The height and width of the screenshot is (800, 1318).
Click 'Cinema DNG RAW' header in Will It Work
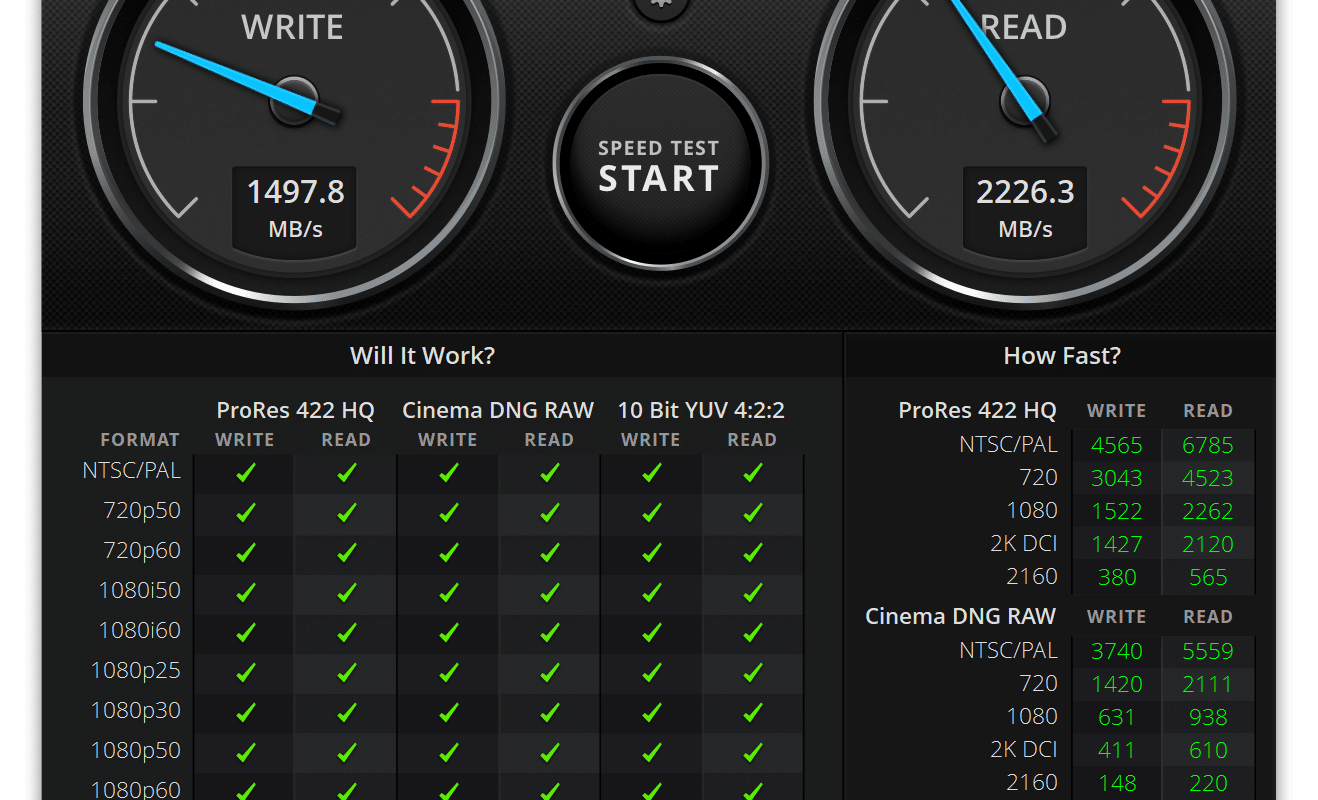(x=498, y=410)
